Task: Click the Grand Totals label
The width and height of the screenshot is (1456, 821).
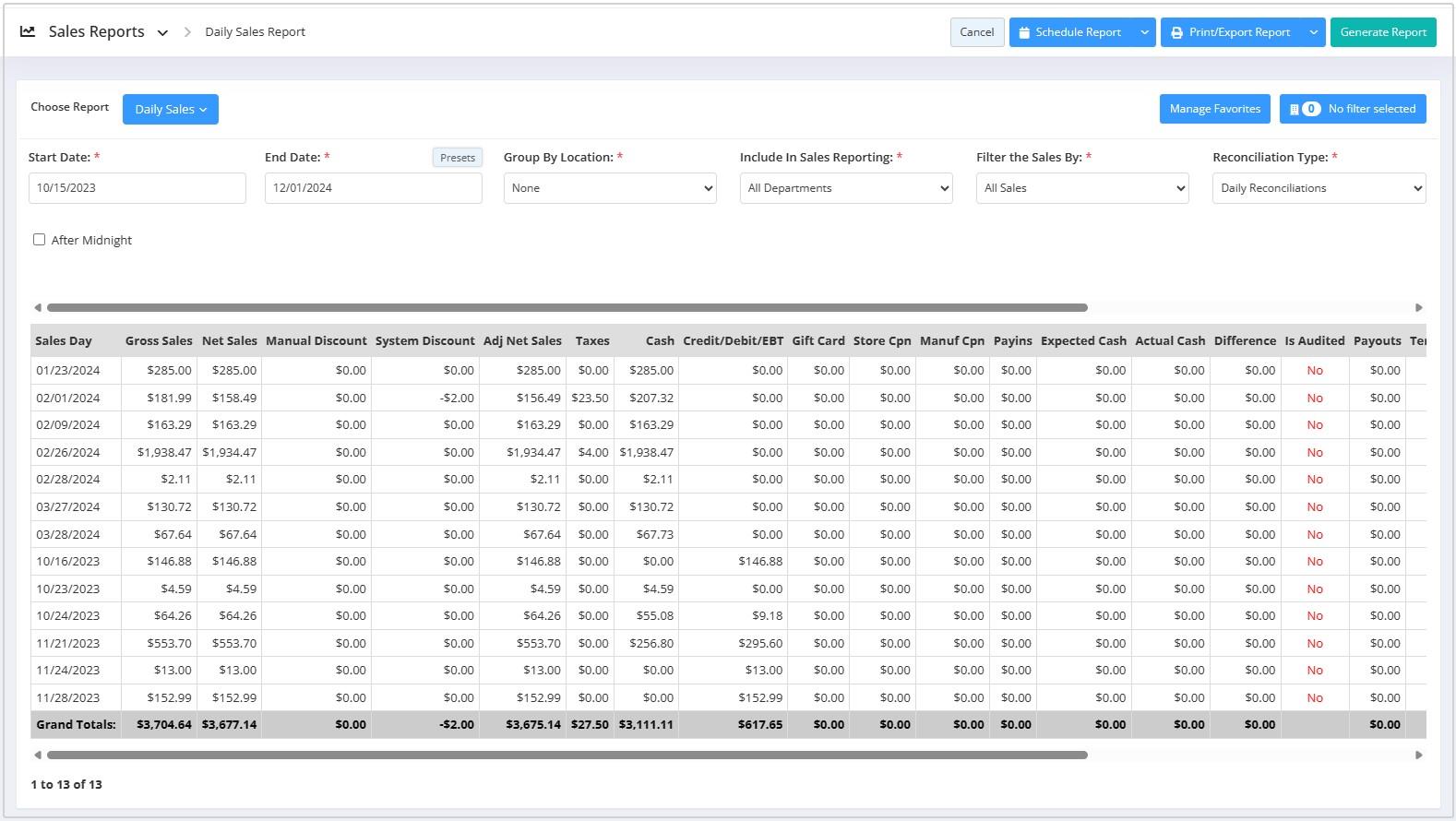Action: pos(76,724)
